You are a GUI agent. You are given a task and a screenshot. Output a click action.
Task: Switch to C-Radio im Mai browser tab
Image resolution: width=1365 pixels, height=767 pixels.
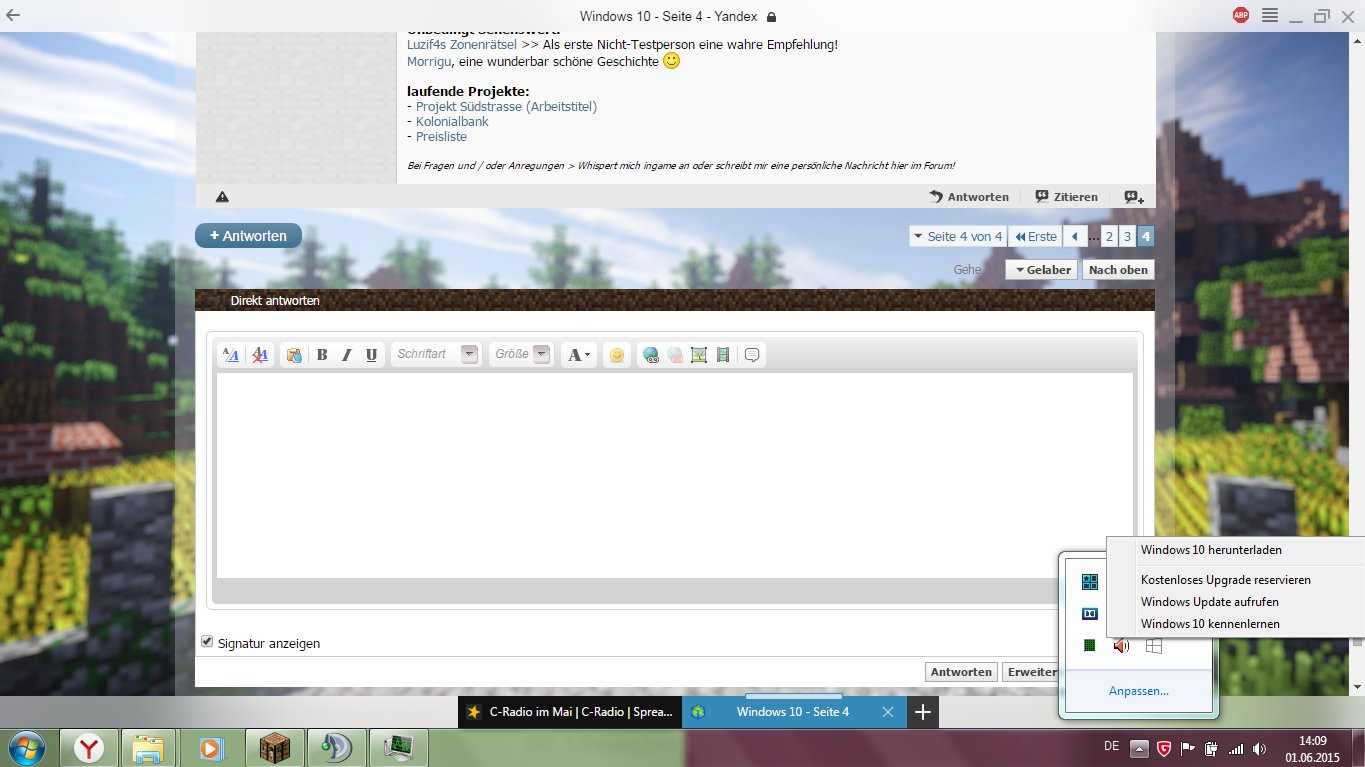tap(570, 712)
